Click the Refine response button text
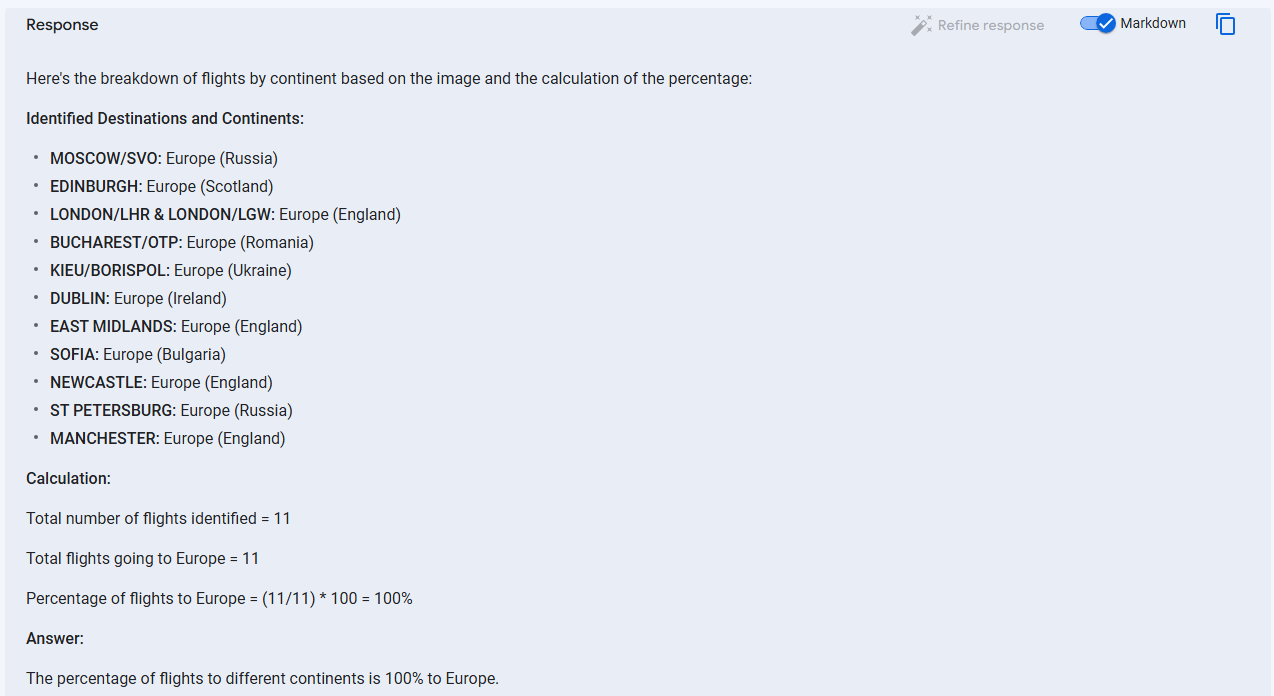The image size is (1274, 696). tap(991, 25)
